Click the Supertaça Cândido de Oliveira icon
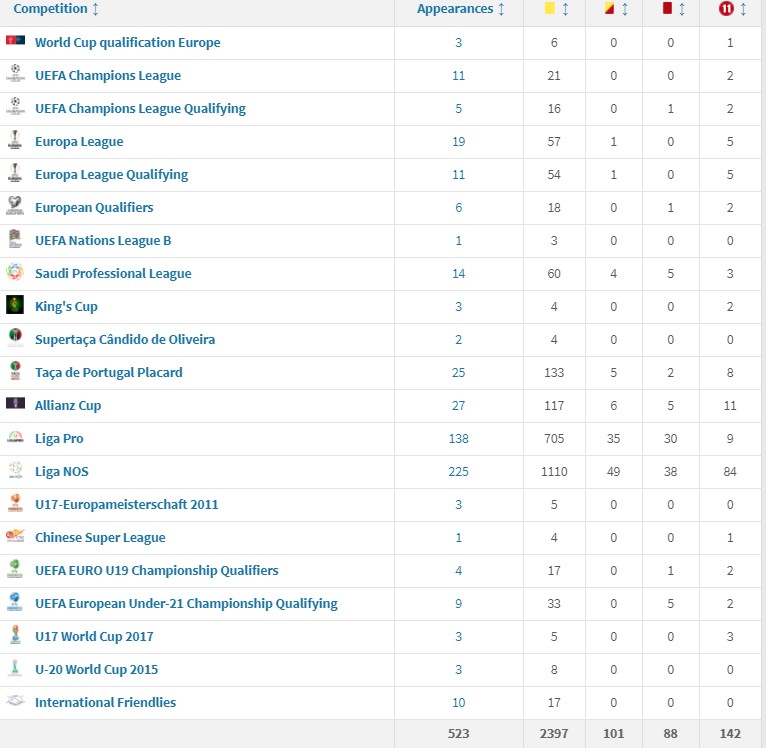 [15, 337]
